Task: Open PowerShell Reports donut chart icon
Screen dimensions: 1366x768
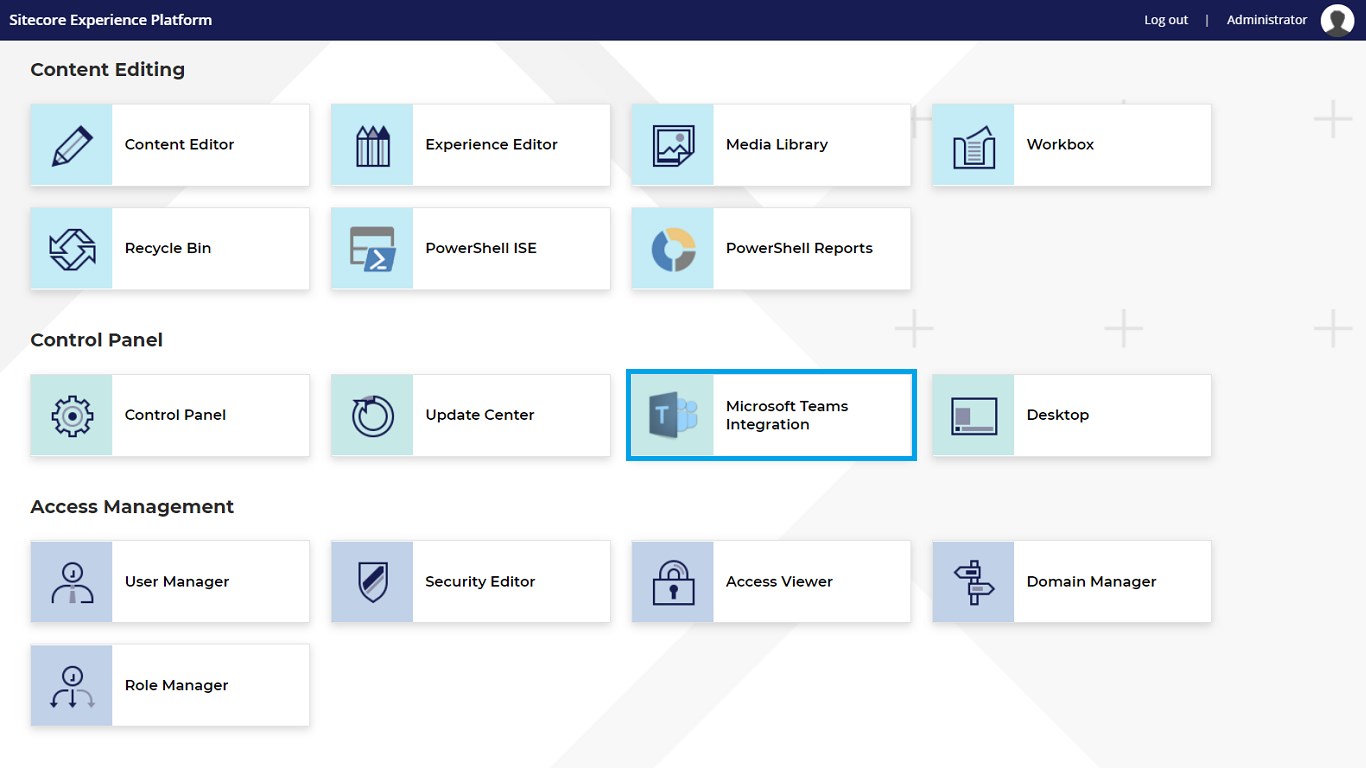Action: (x=673, y=249)
